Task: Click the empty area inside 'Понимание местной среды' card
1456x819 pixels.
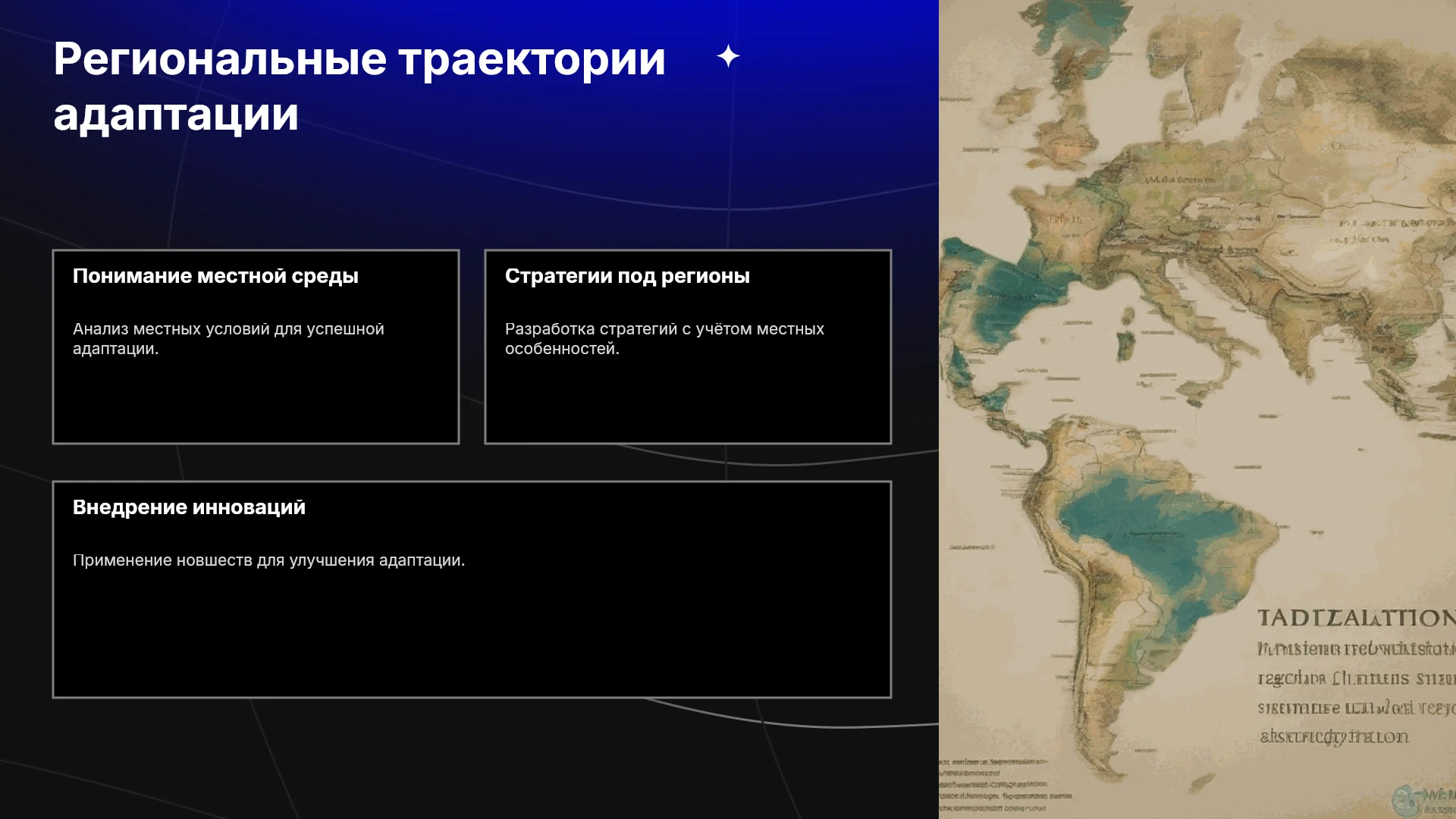Action: coord(256,402)
